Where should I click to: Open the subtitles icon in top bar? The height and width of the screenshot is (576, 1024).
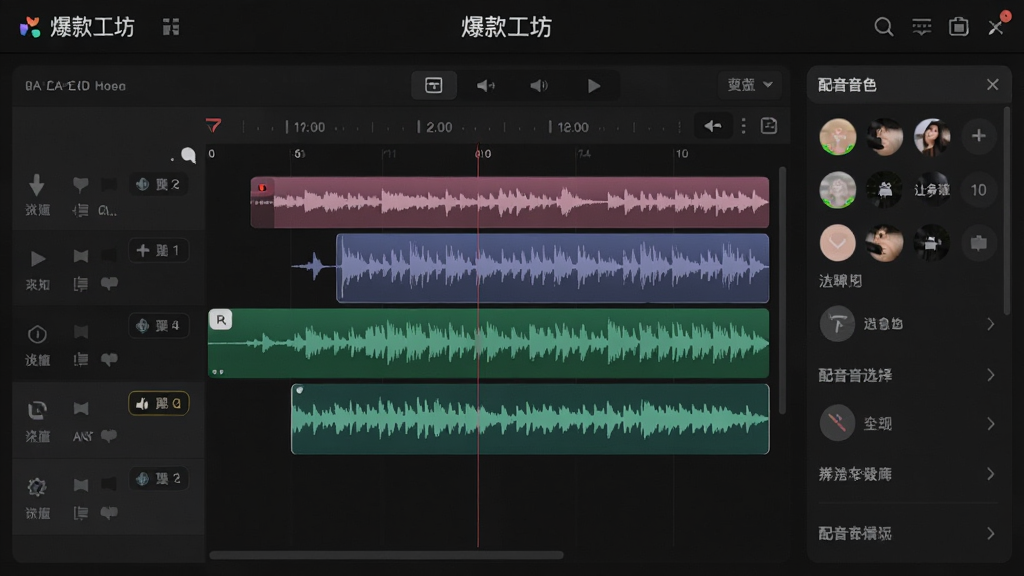tap(921, 27)
